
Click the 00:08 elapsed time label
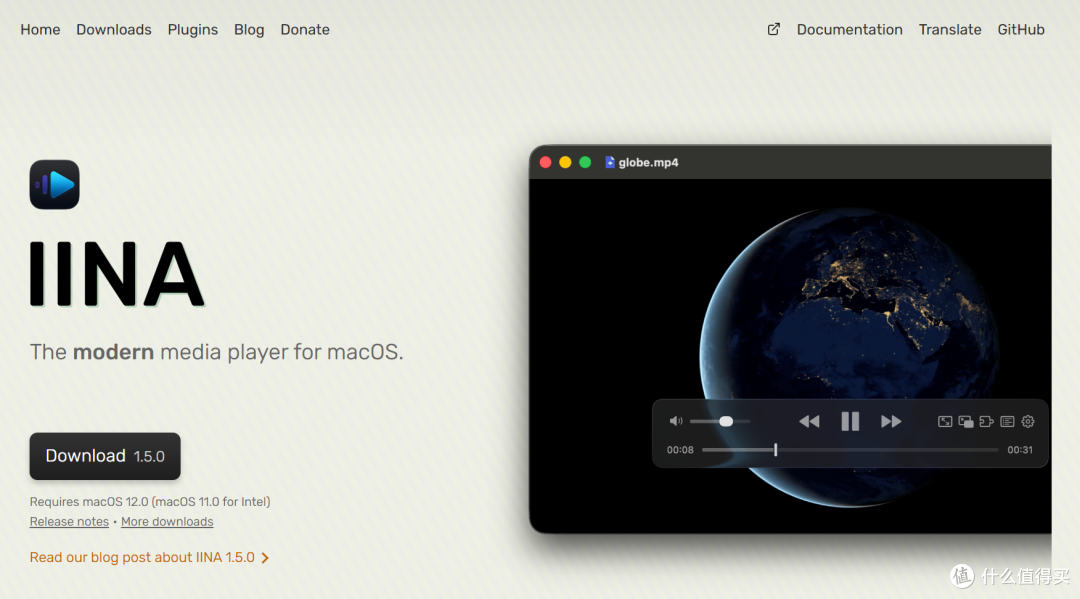click(x=680, y=450)
